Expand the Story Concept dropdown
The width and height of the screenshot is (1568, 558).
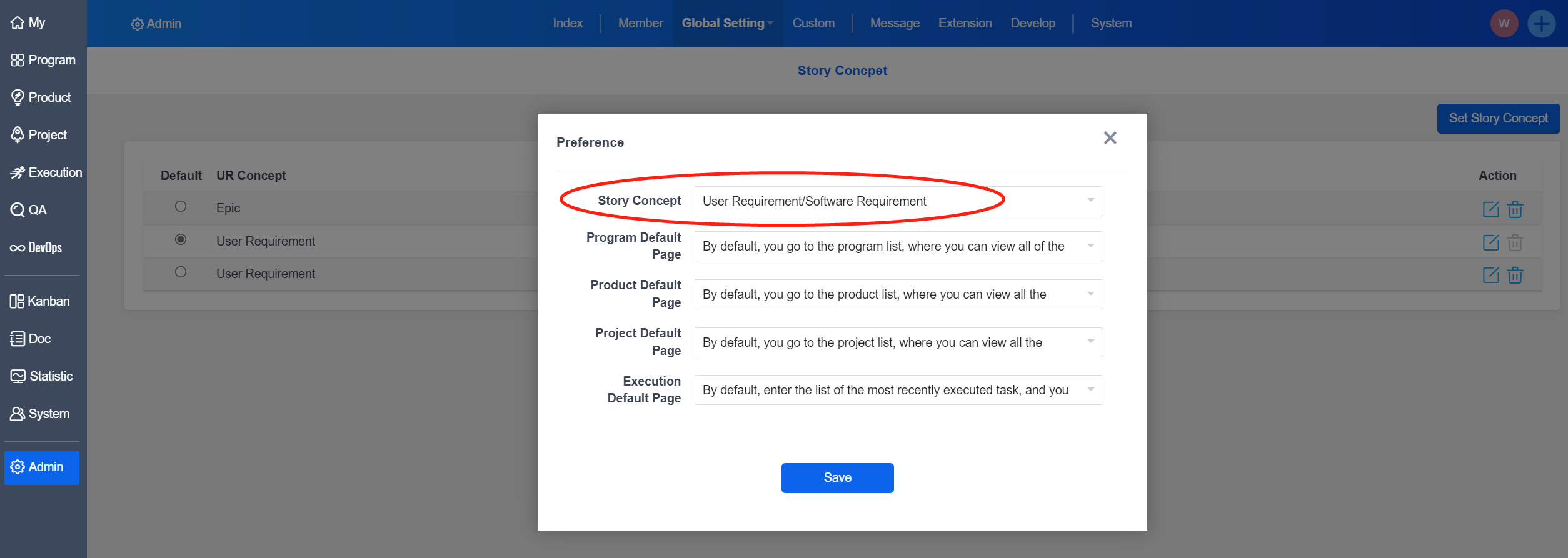click(x=898, y=201)
